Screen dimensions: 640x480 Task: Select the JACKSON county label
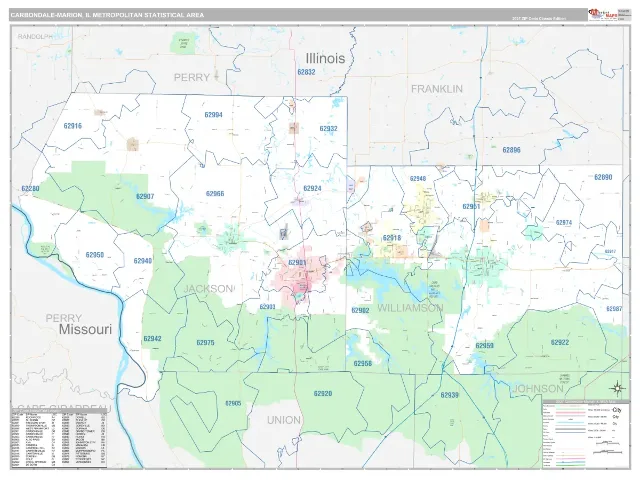pos(208,289)
